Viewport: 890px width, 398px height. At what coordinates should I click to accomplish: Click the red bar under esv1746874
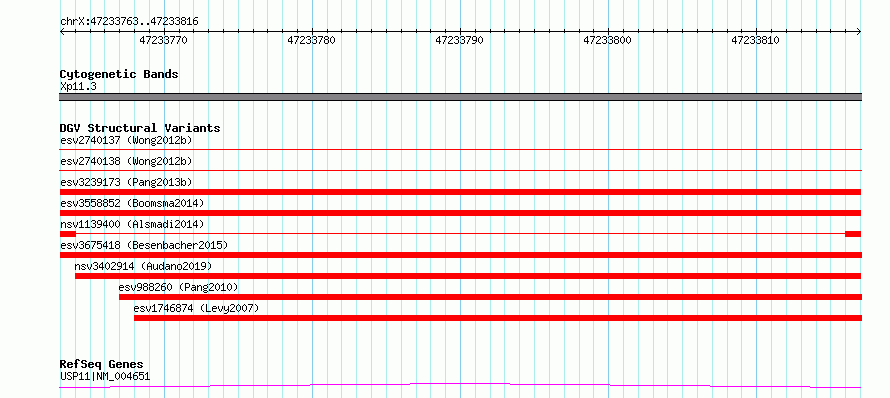(498, 318)
